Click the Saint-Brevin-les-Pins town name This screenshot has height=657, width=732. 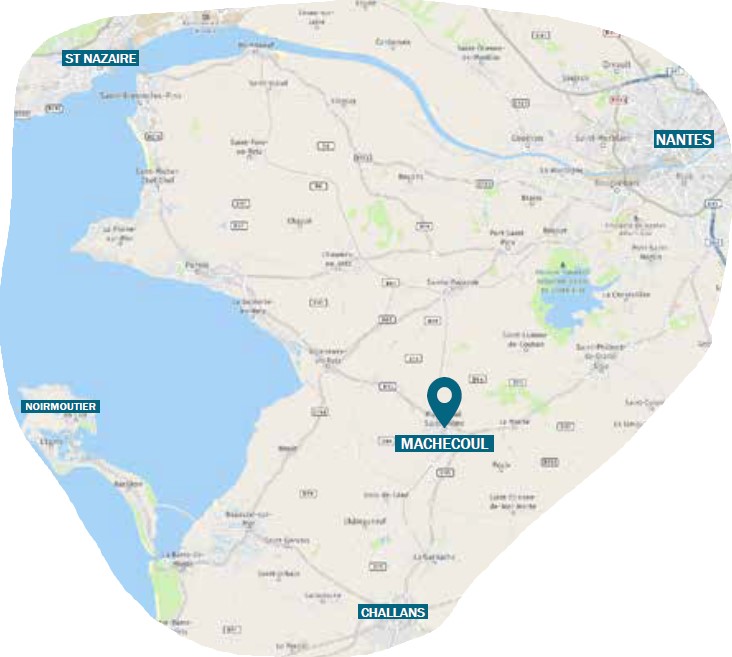point(141,95)
